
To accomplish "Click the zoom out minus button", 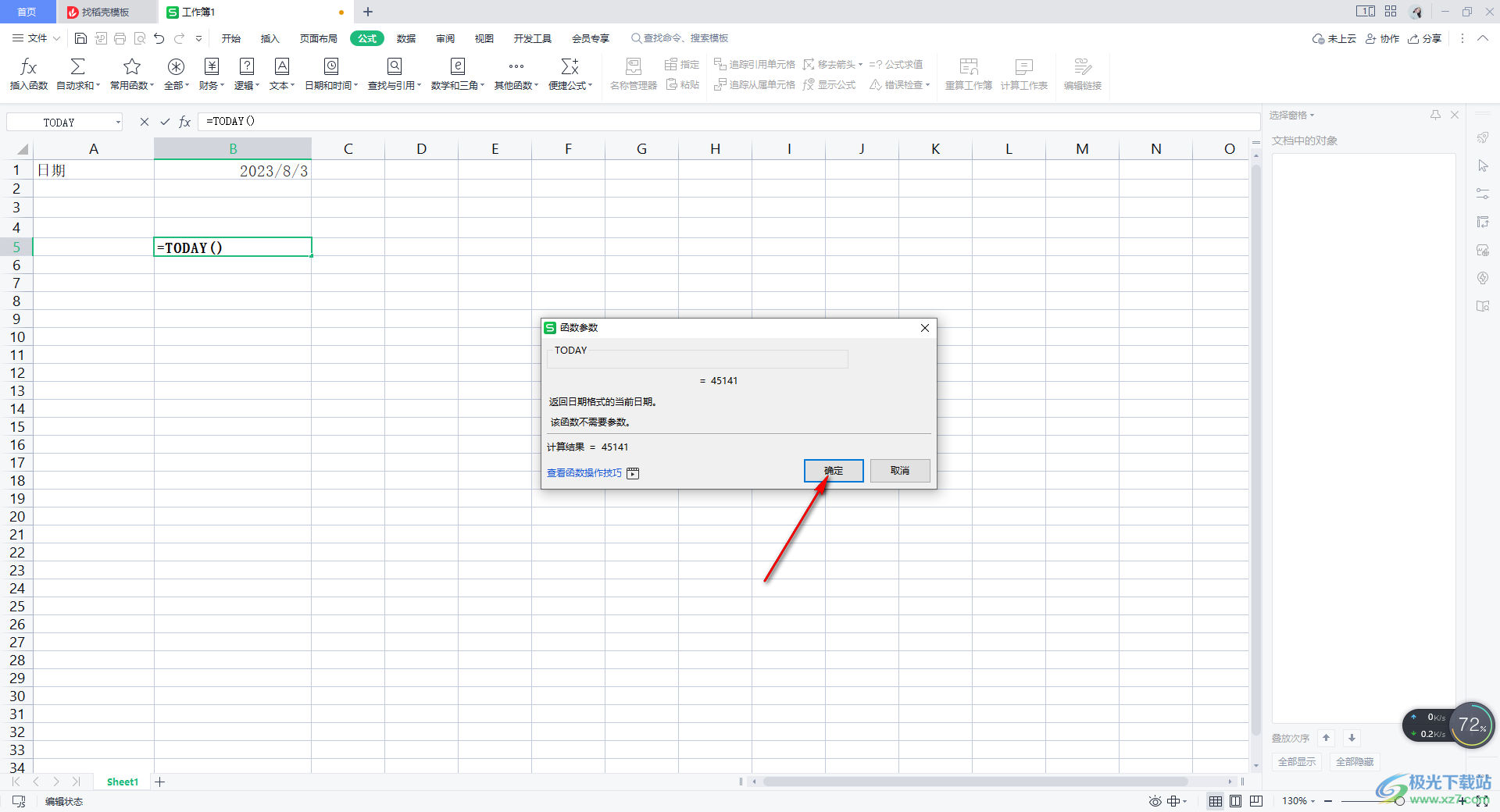I will click(x=1328, y=801).
